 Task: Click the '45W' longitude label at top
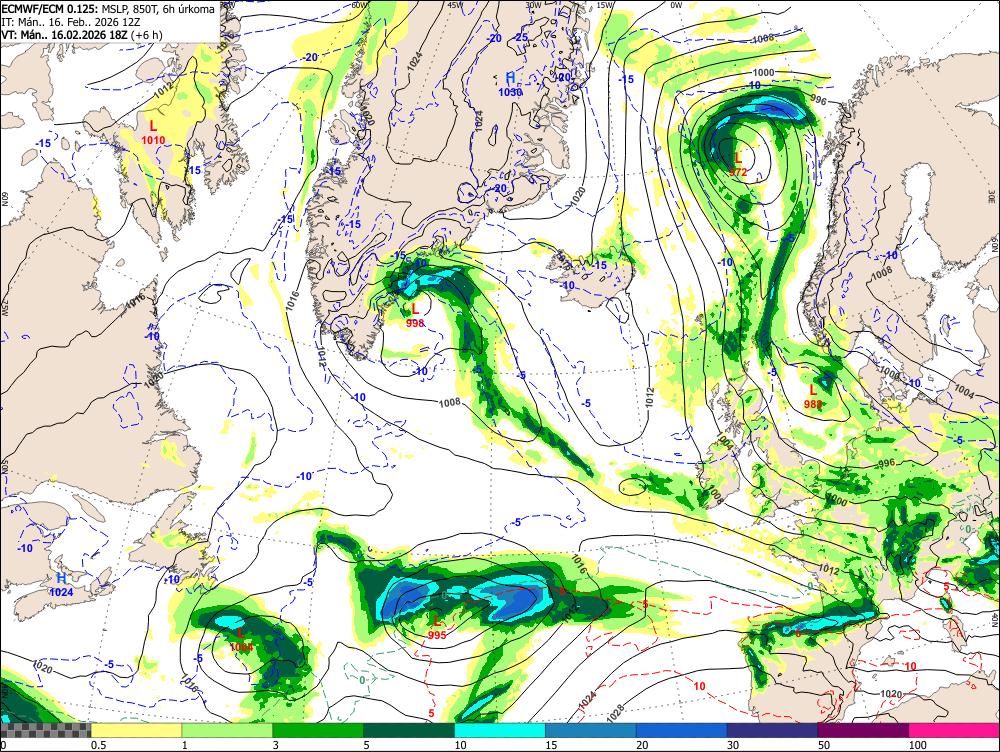(455, 4)
